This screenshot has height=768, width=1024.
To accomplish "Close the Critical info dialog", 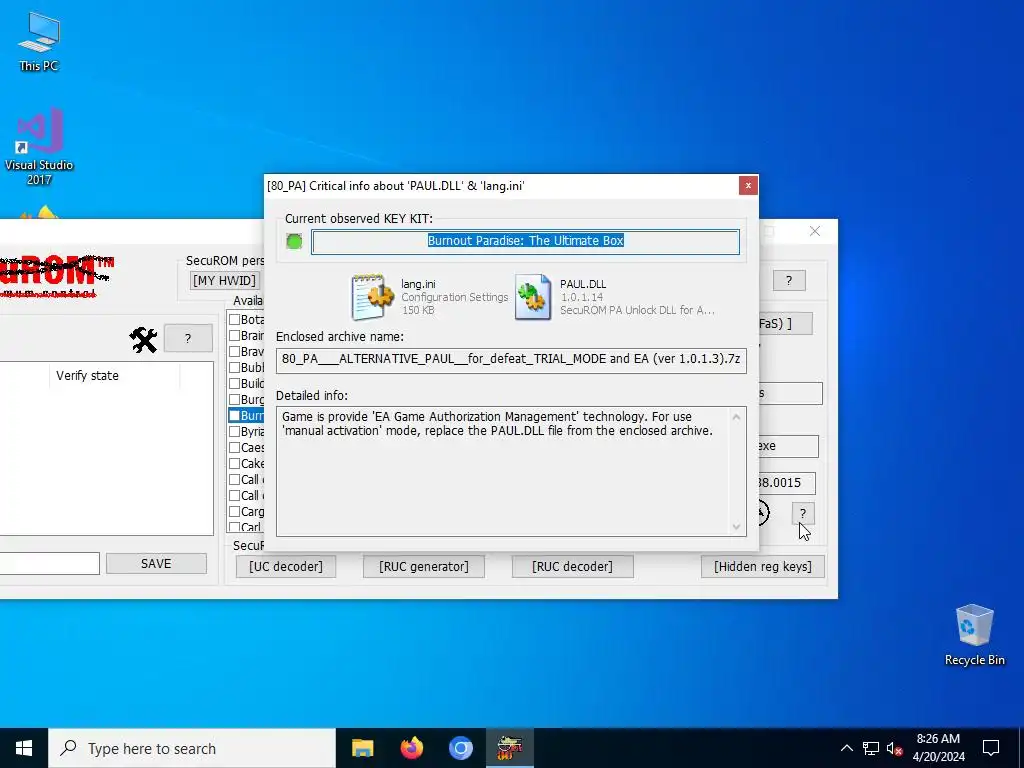I will [x=748, y=185].
